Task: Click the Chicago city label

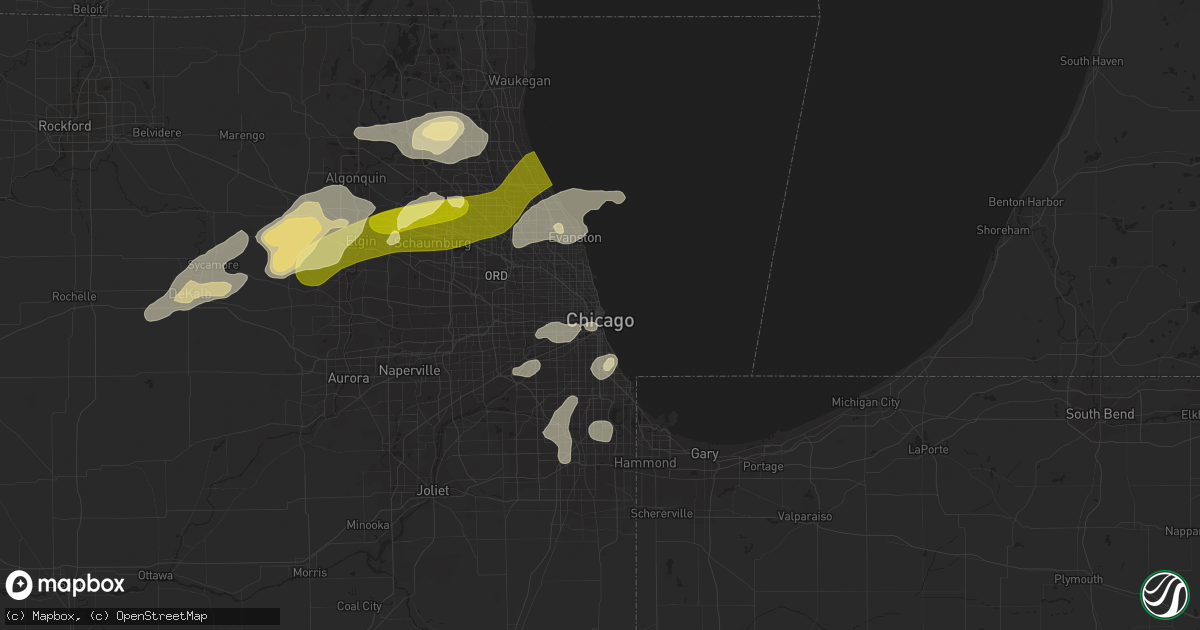Action: click(x=600, y=321)
